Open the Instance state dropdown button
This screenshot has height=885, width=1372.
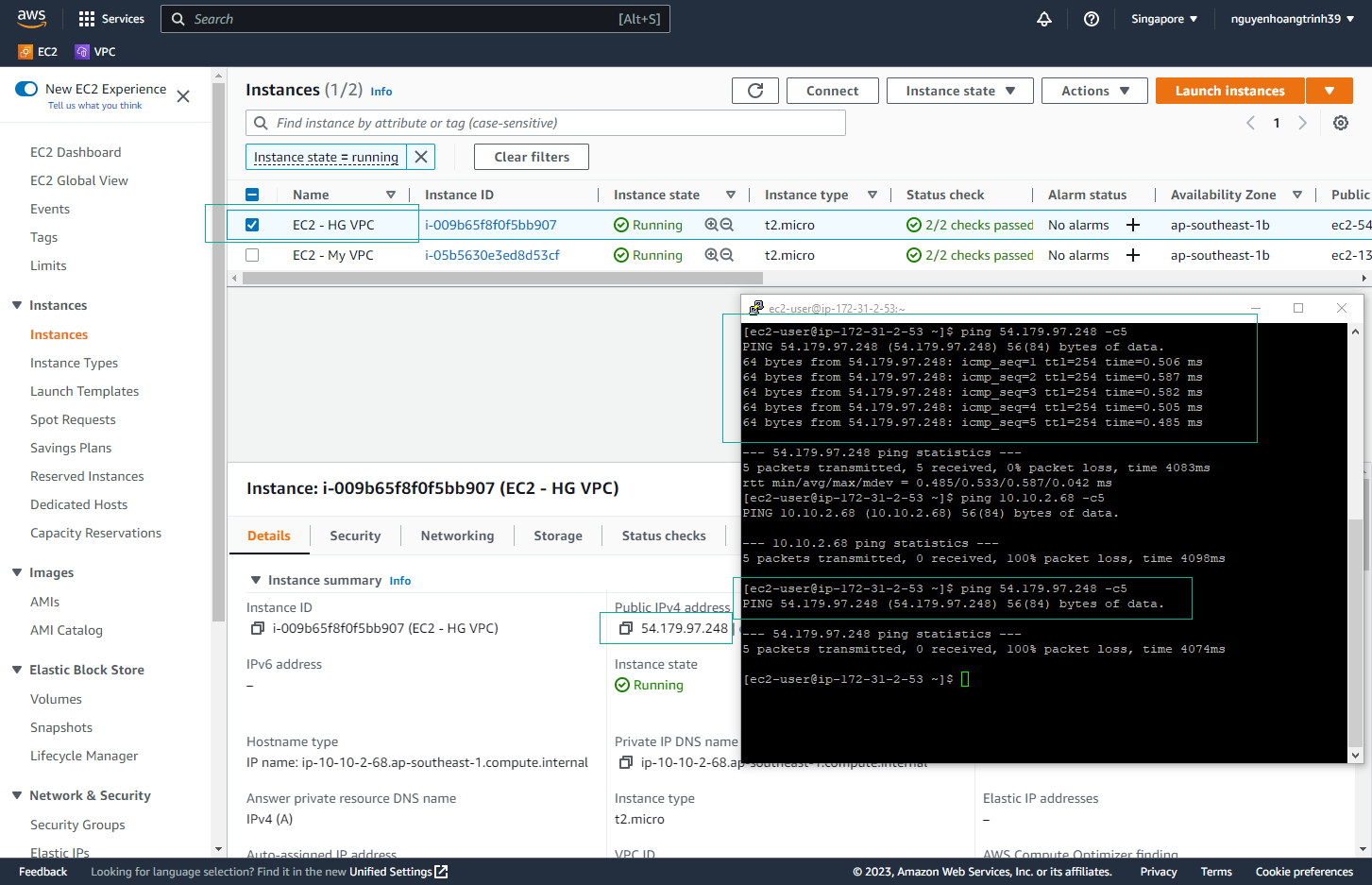[960, 91]
